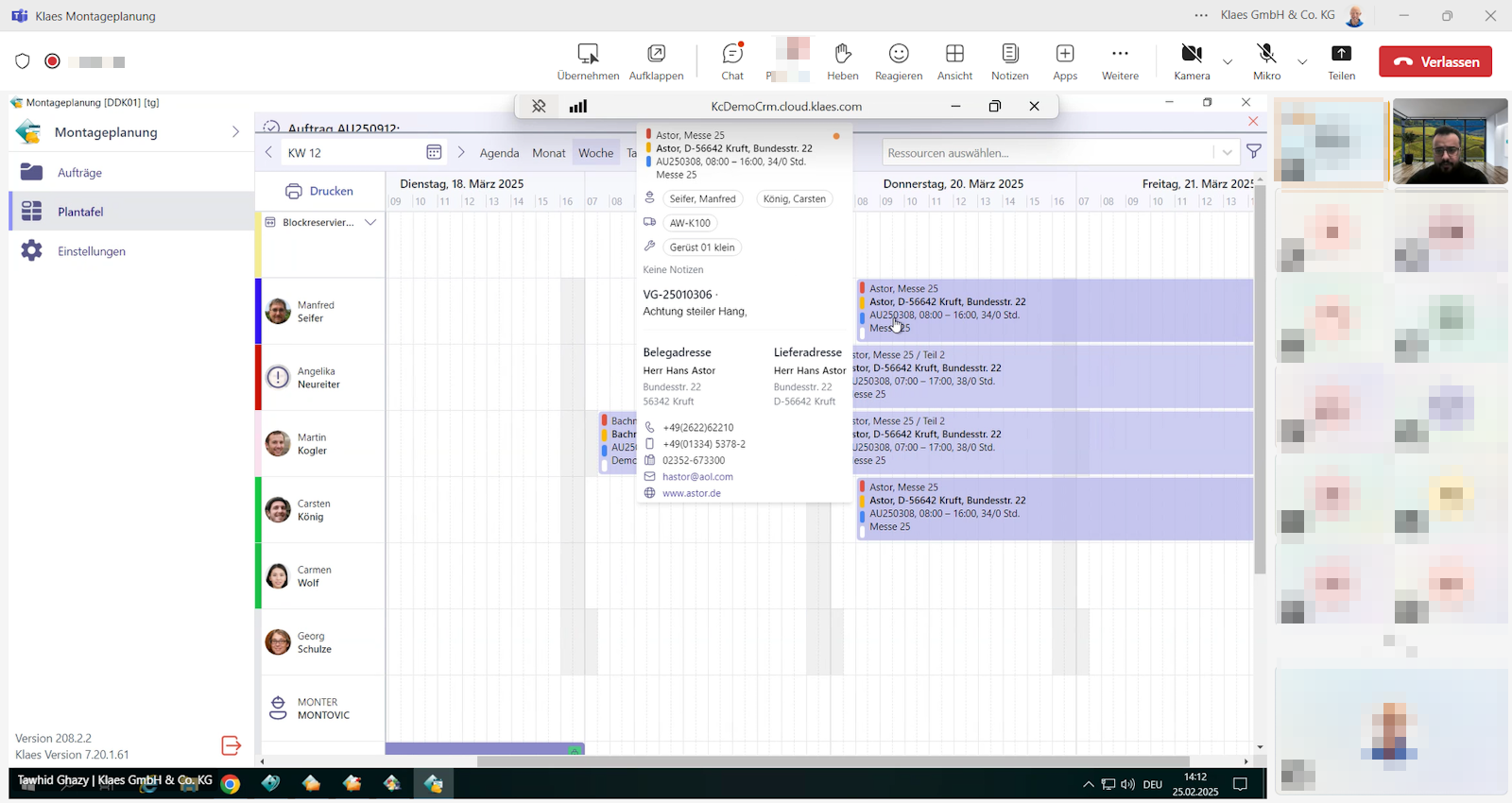
Task: Expand the Mikro options arrow
Action: click(x=1302, y=62)
